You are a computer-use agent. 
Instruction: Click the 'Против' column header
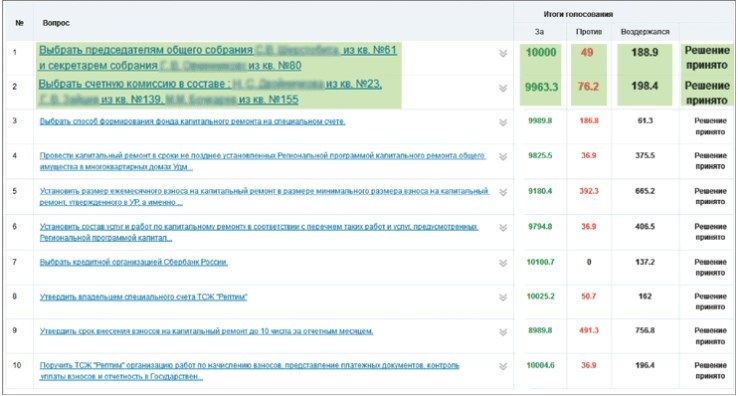[x=589, y=32]
